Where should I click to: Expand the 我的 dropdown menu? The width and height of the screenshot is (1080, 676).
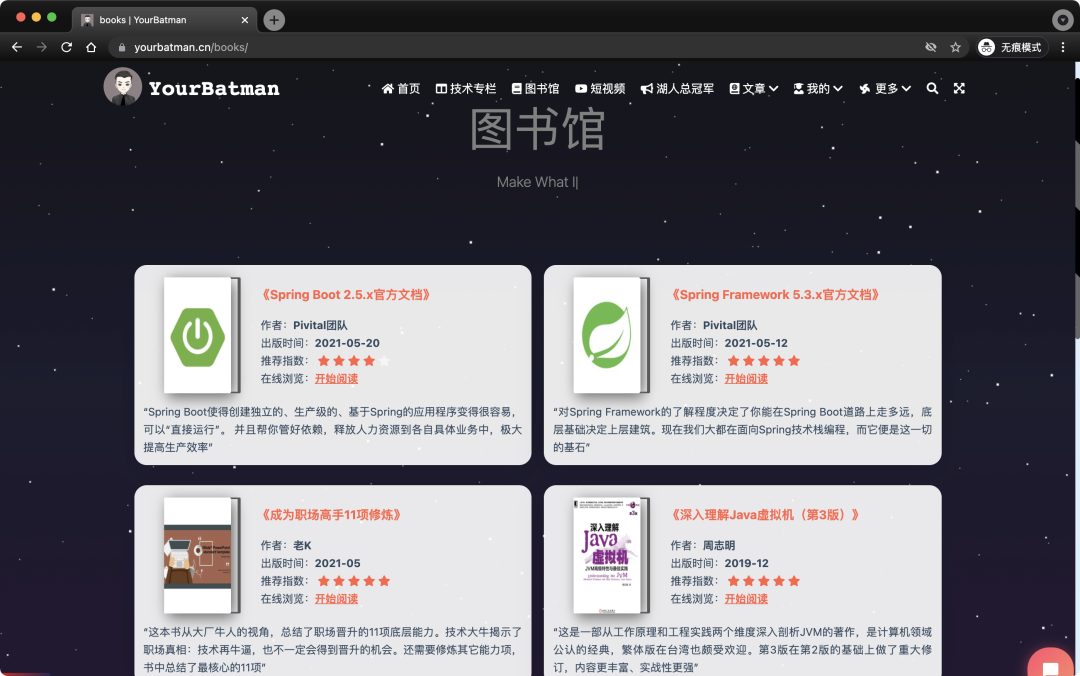(818, 88)
